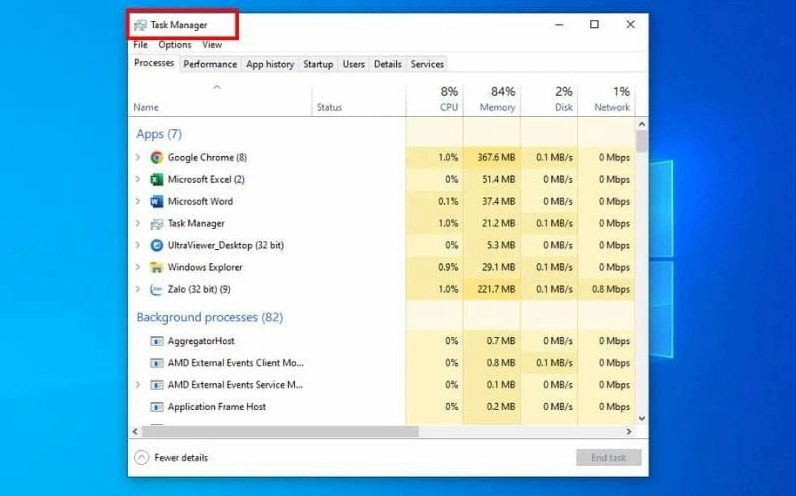Screen dimensions: 796x496
Task: Select the Processes tab
Action: pos(154,63)
